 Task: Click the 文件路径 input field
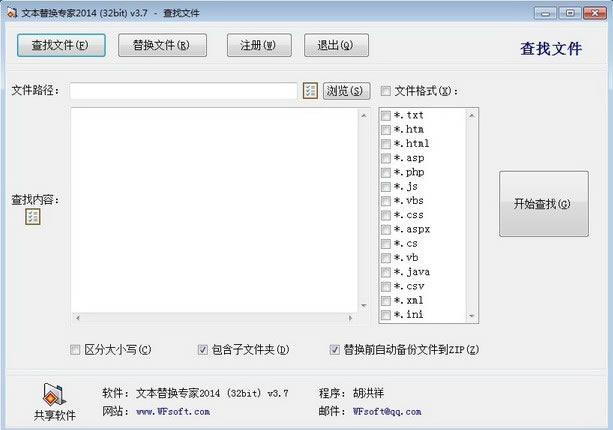(184, 91)
